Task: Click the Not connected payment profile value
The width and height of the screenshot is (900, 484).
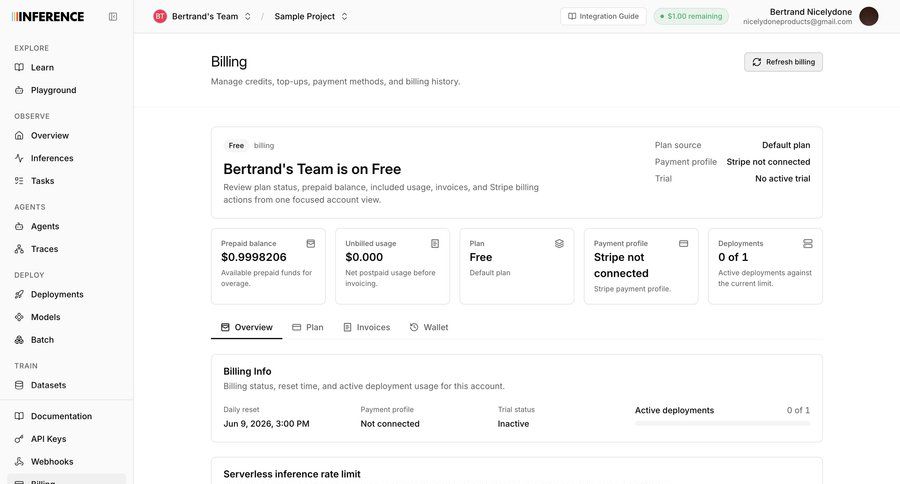Action: pyautogui.click(x=390, y=424)
